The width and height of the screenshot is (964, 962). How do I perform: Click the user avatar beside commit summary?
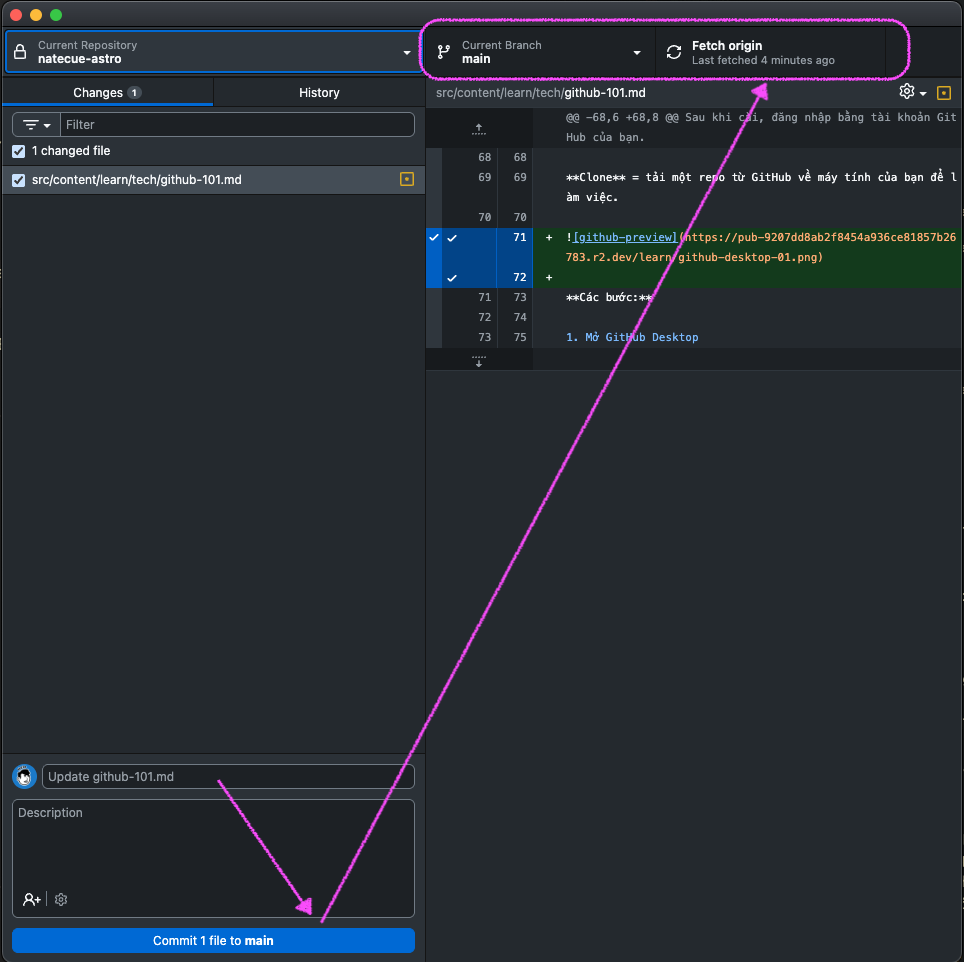[24, 777]
